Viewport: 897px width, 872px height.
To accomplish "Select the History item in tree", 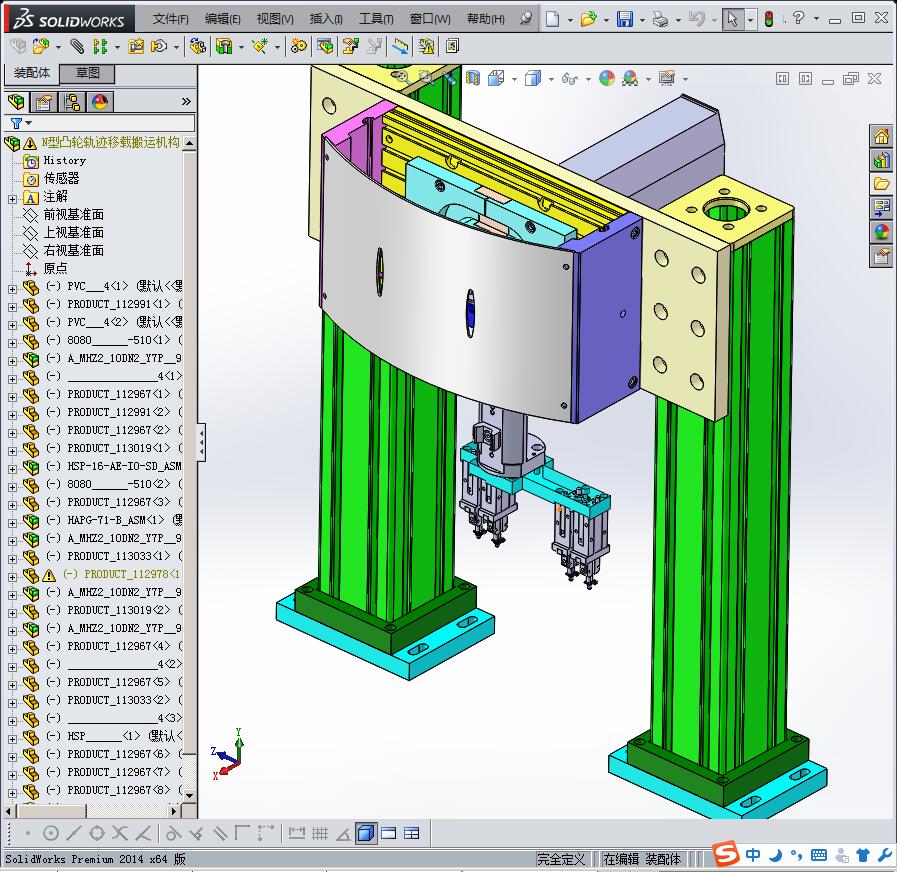I will [65, 161].
